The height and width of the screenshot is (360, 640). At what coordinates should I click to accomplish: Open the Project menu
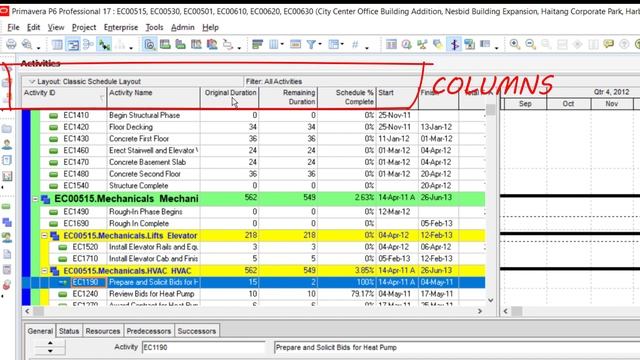coord(84,27)
